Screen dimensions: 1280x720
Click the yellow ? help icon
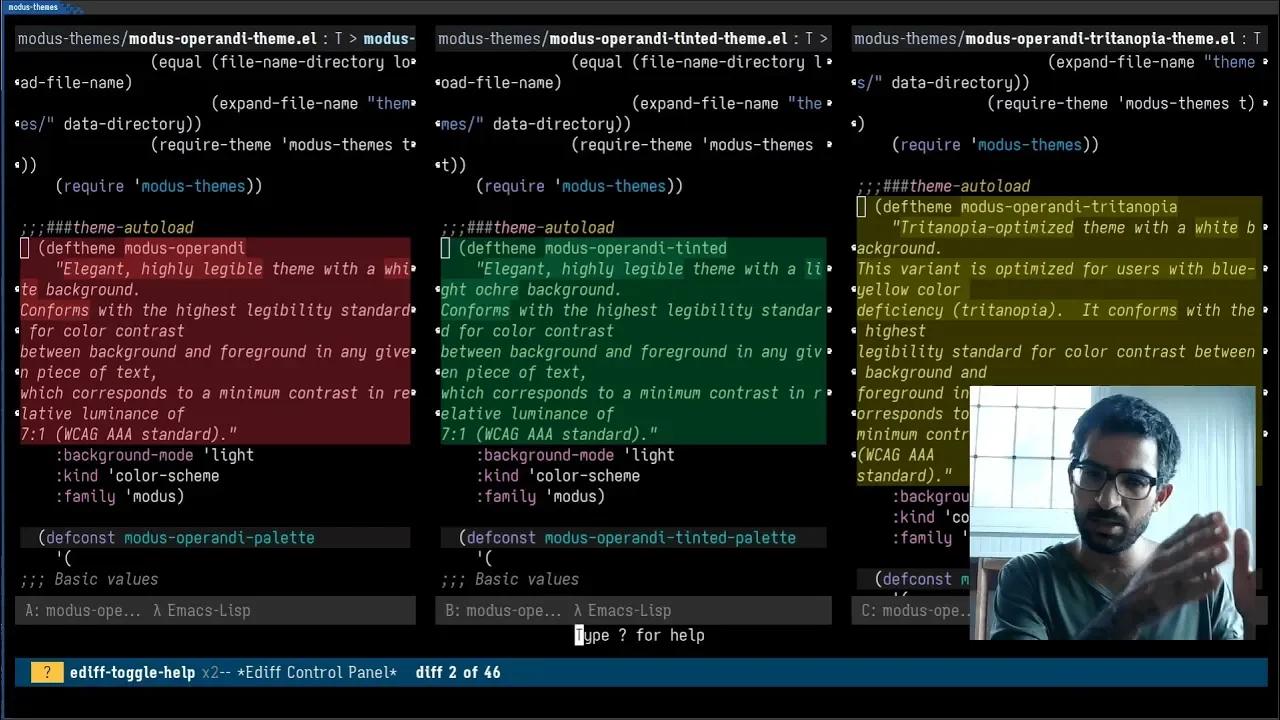(46, 672)
